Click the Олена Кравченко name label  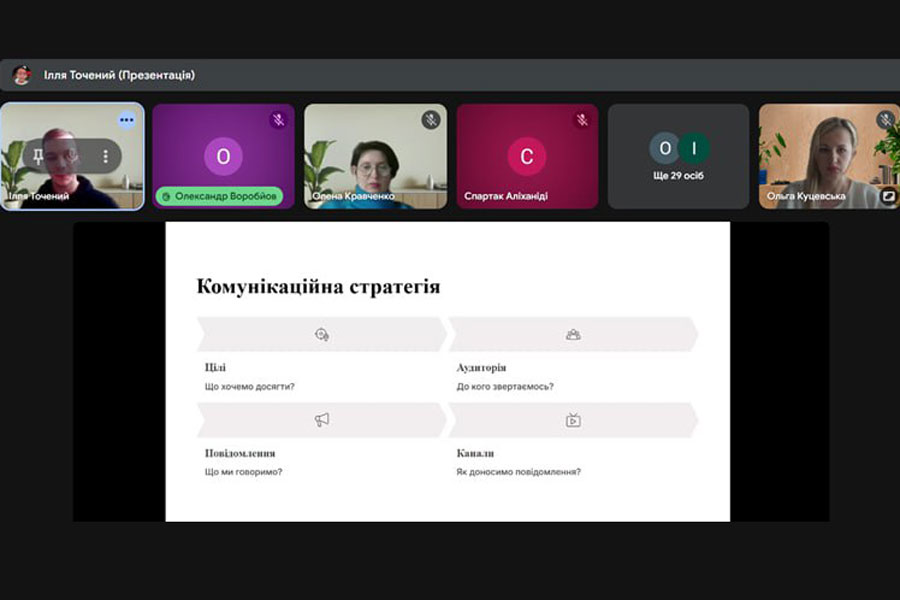tap(353, 196)
